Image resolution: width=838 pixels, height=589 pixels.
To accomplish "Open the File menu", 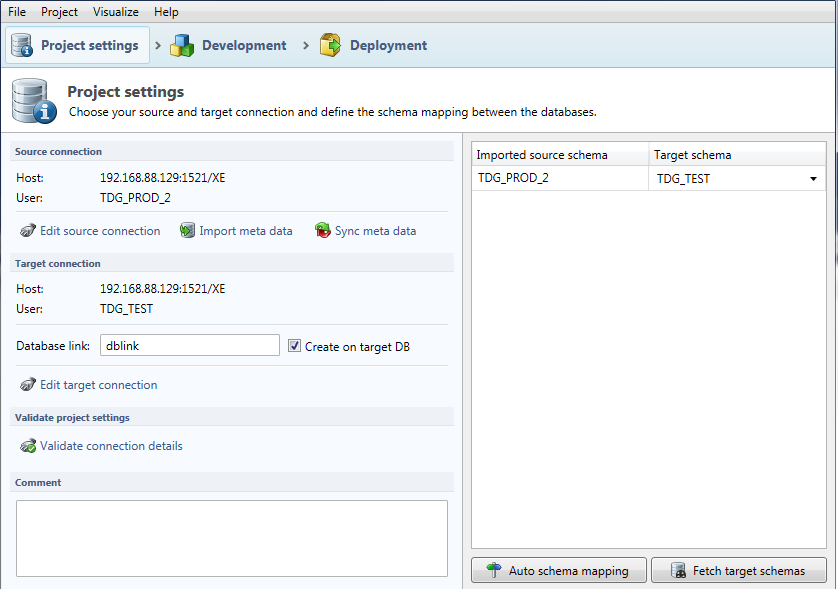I will pyautogui.click(x=17, y=12).
